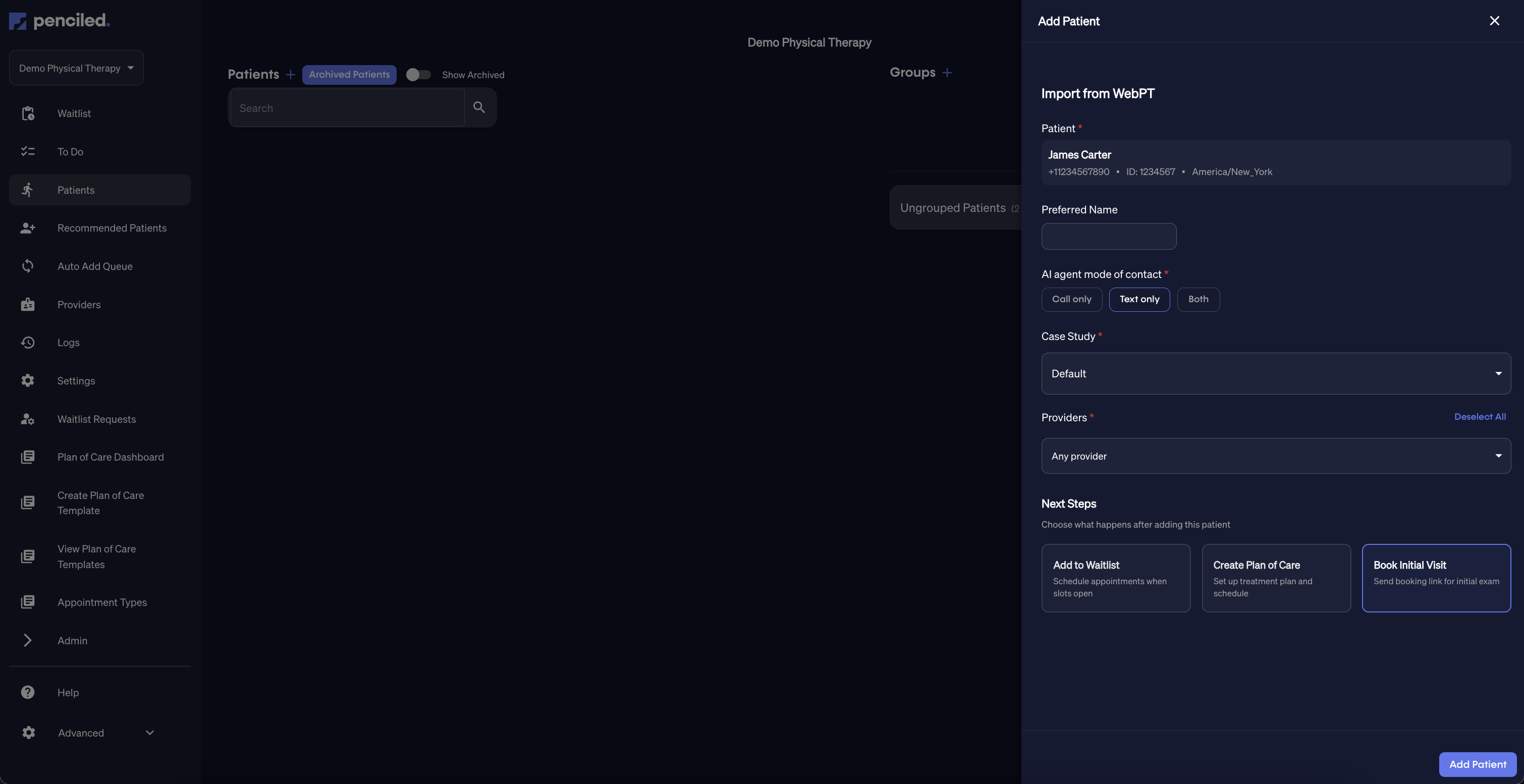Choose Both as AI agent contact mode

pyautogui.click(x=1198, y=299)
